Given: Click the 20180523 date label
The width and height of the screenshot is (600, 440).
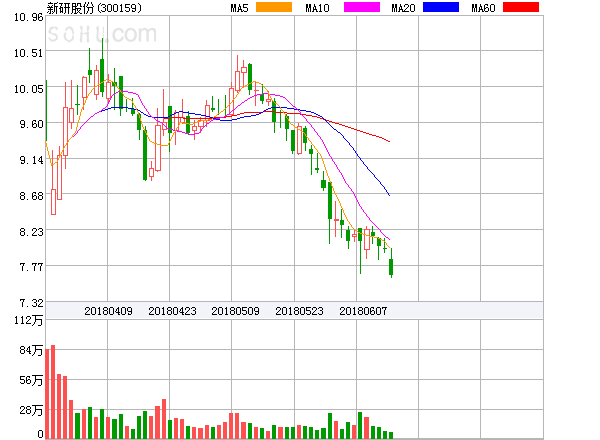Looking at the screenshot, I should pos(299,311).
